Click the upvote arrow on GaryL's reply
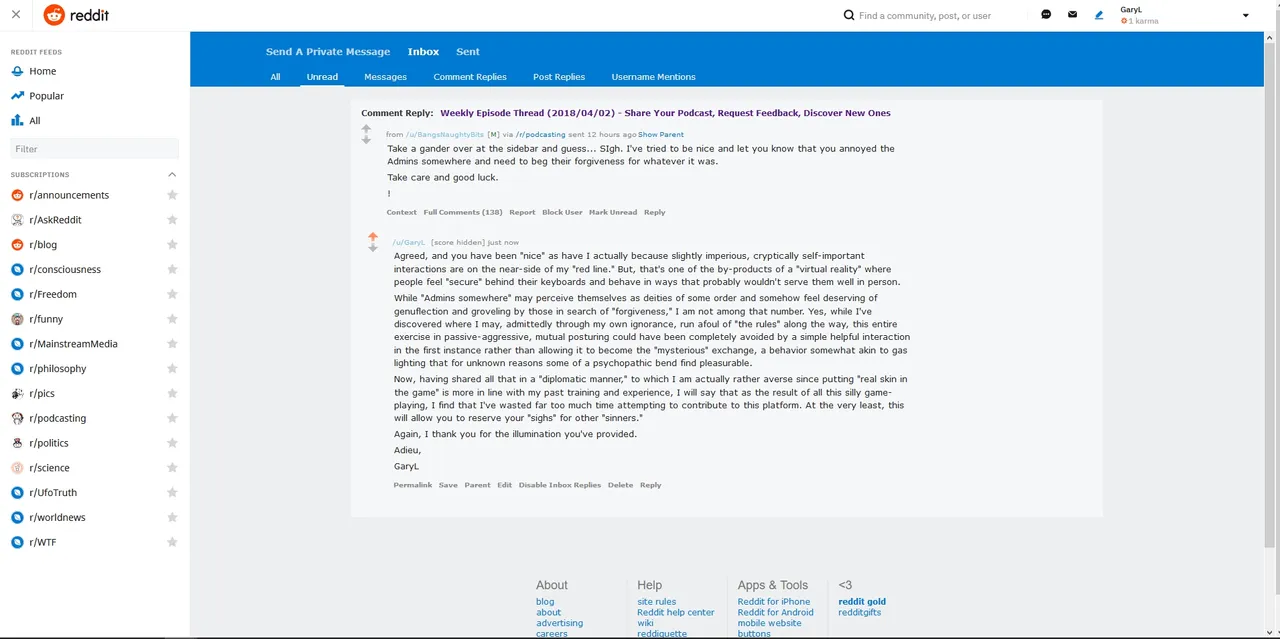The height and width of the screenshot is (639, 1280). [373, 237]
